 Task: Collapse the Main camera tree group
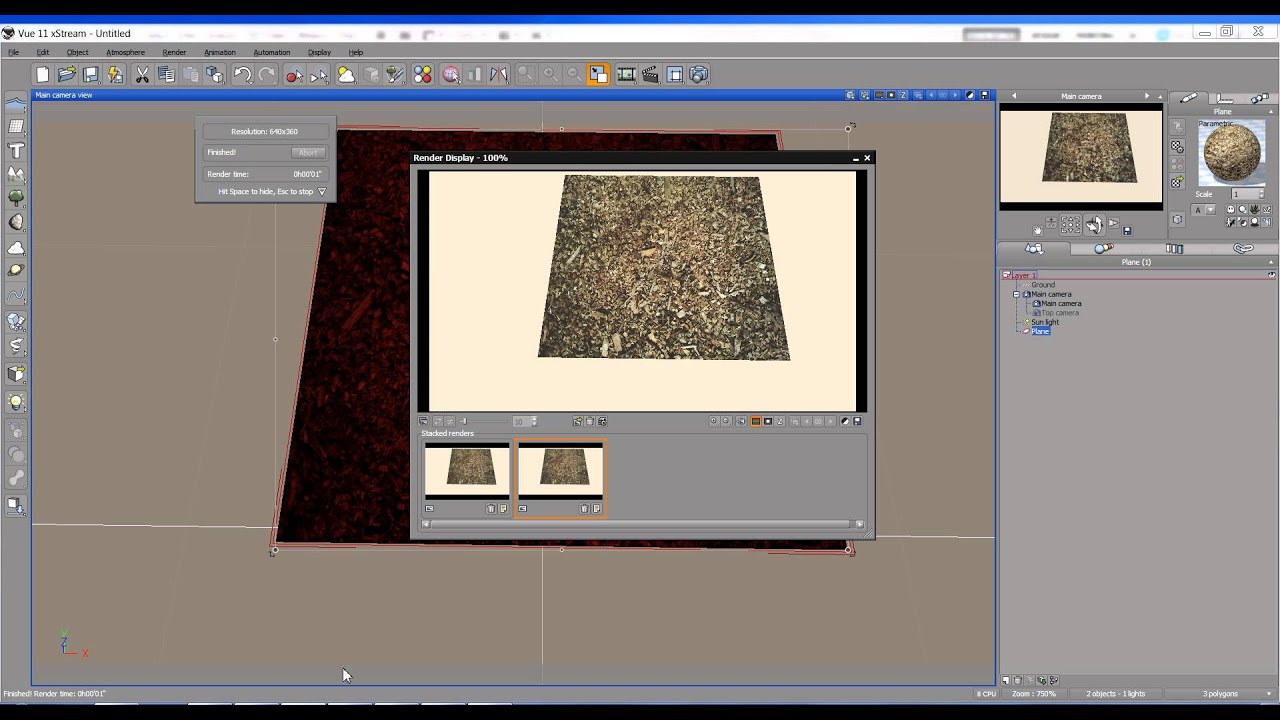pos(1016,295)
